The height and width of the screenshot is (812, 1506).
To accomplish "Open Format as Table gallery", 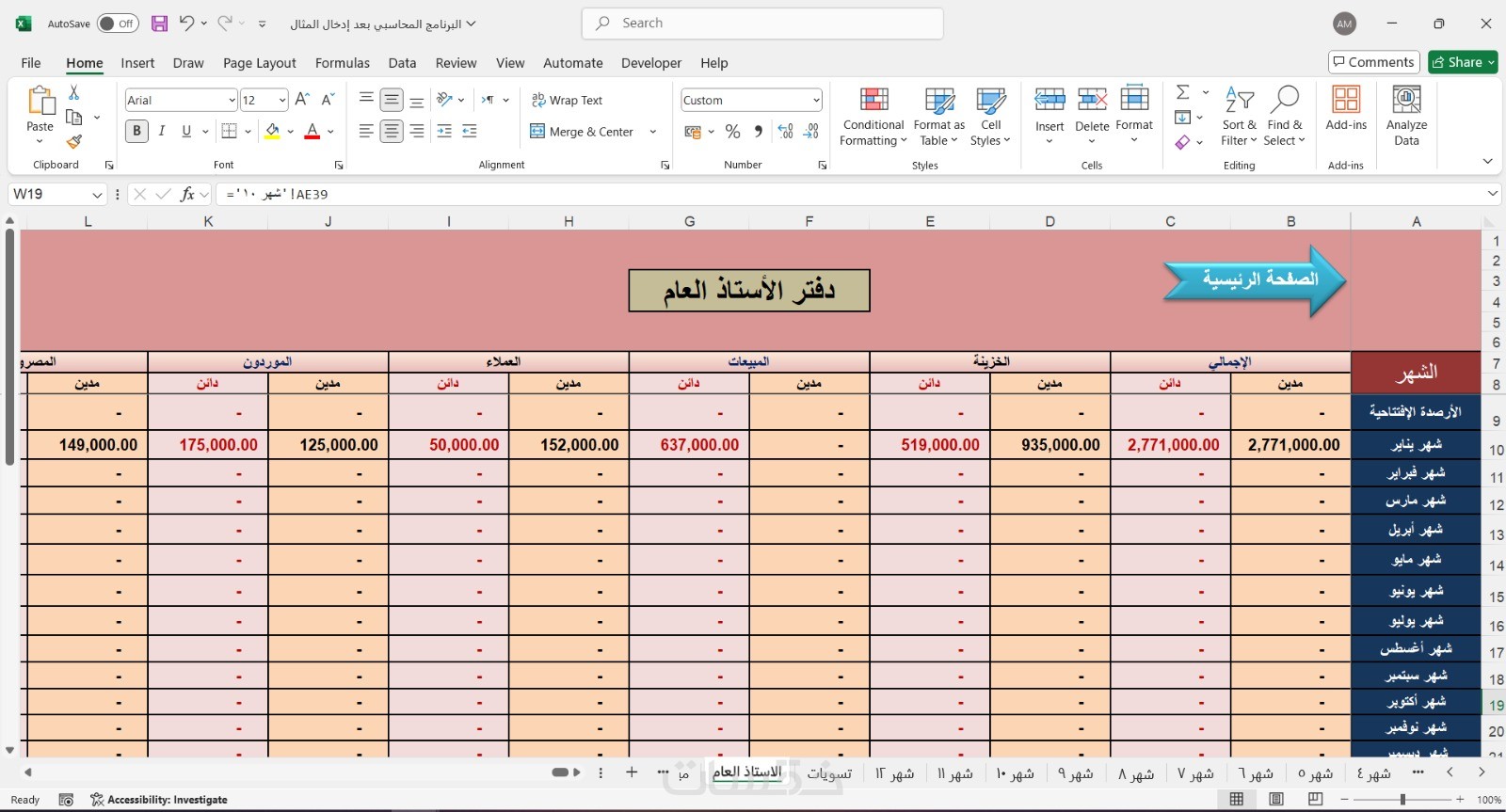I will click(x=939, y=117).
